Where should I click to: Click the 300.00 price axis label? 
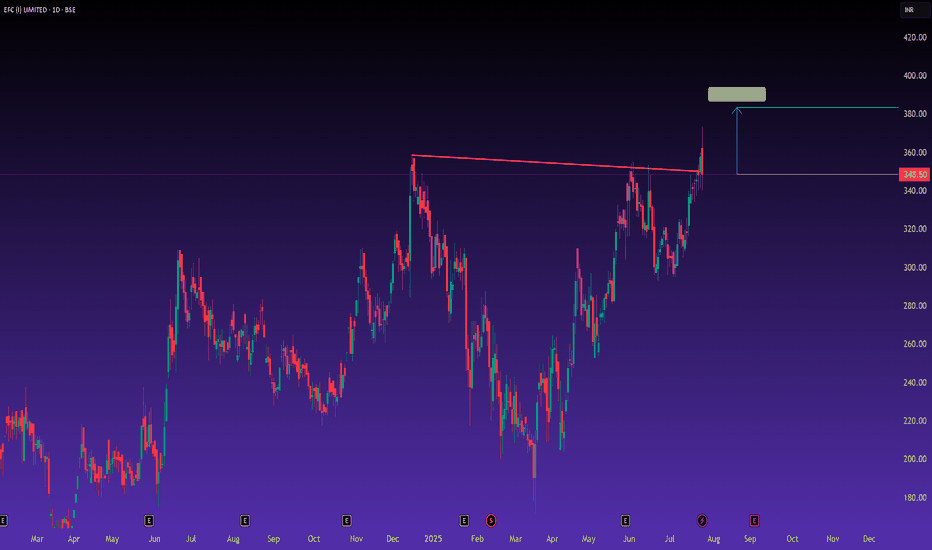pos(915,268)
